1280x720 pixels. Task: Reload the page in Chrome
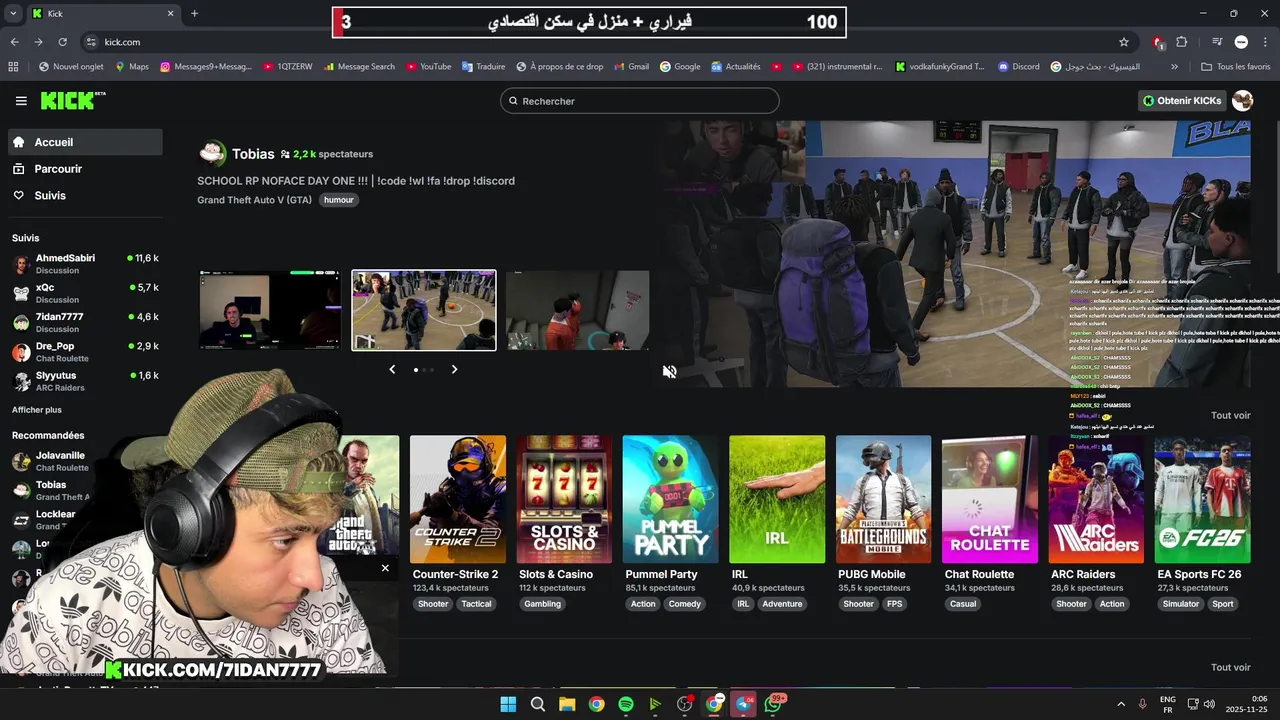click(62, 42)
